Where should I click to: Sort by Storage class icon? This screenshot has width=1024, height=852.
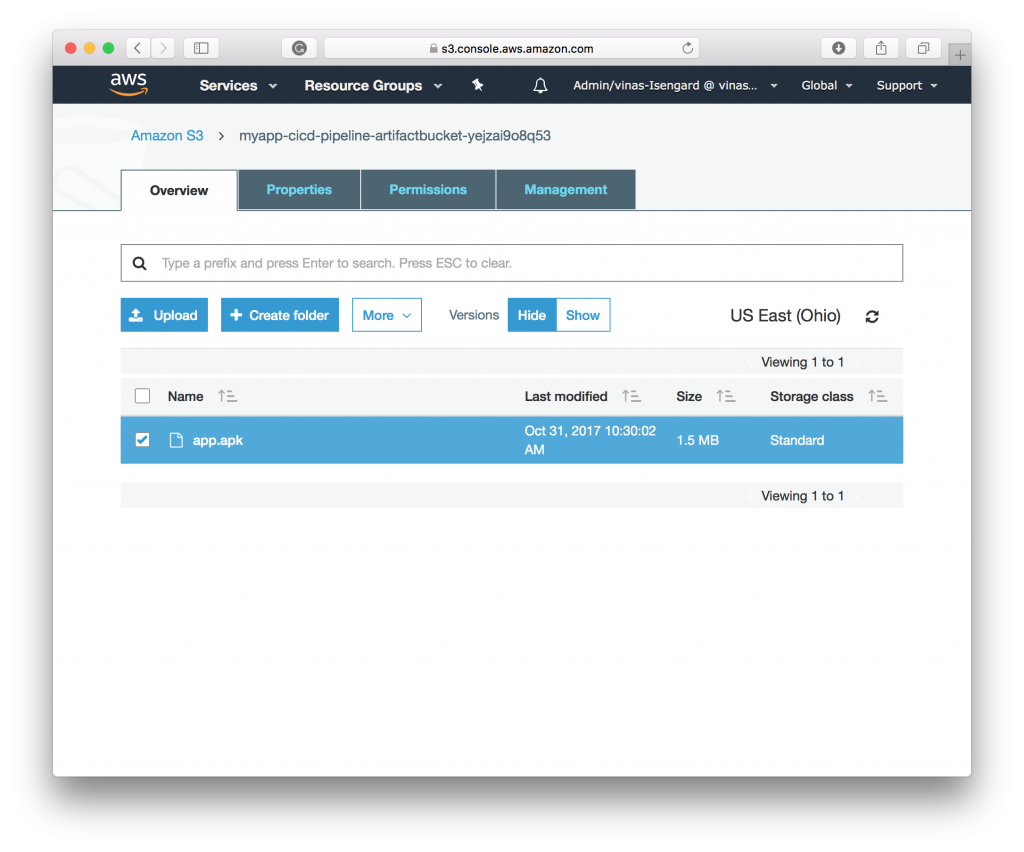pyautogui.click(x=878, y=396)
